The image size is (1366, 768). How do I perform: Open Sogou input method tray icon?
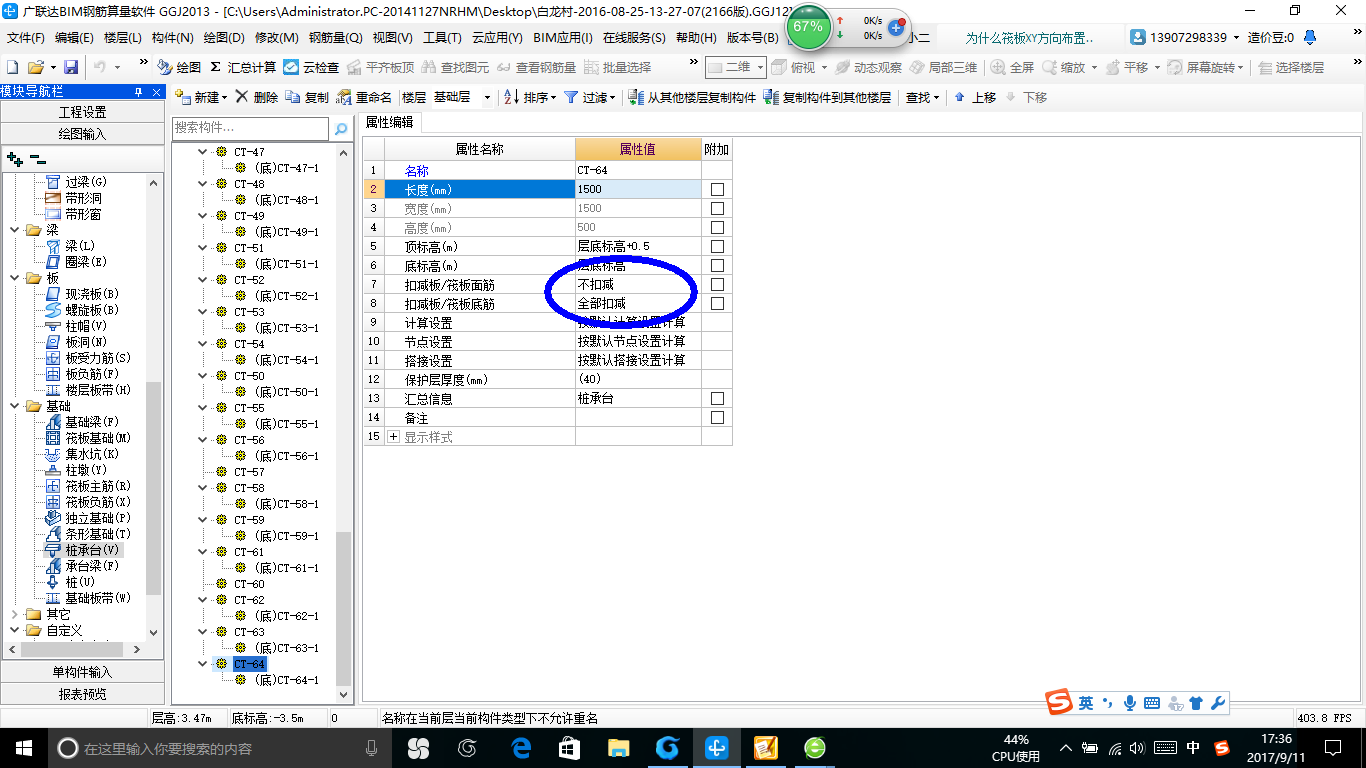[1221, 748]
